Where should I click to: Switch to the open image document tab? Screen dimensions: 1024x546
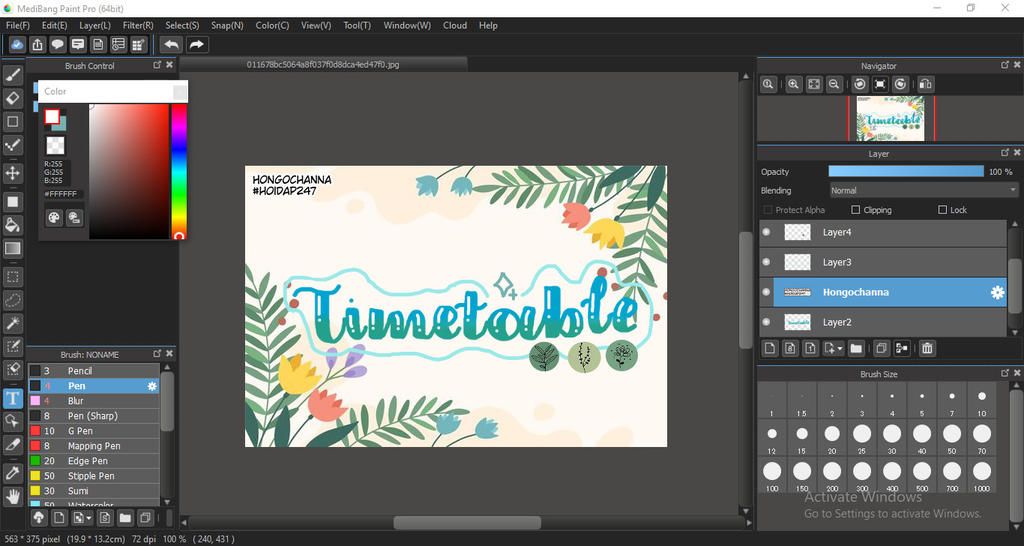tap(323, 65)
